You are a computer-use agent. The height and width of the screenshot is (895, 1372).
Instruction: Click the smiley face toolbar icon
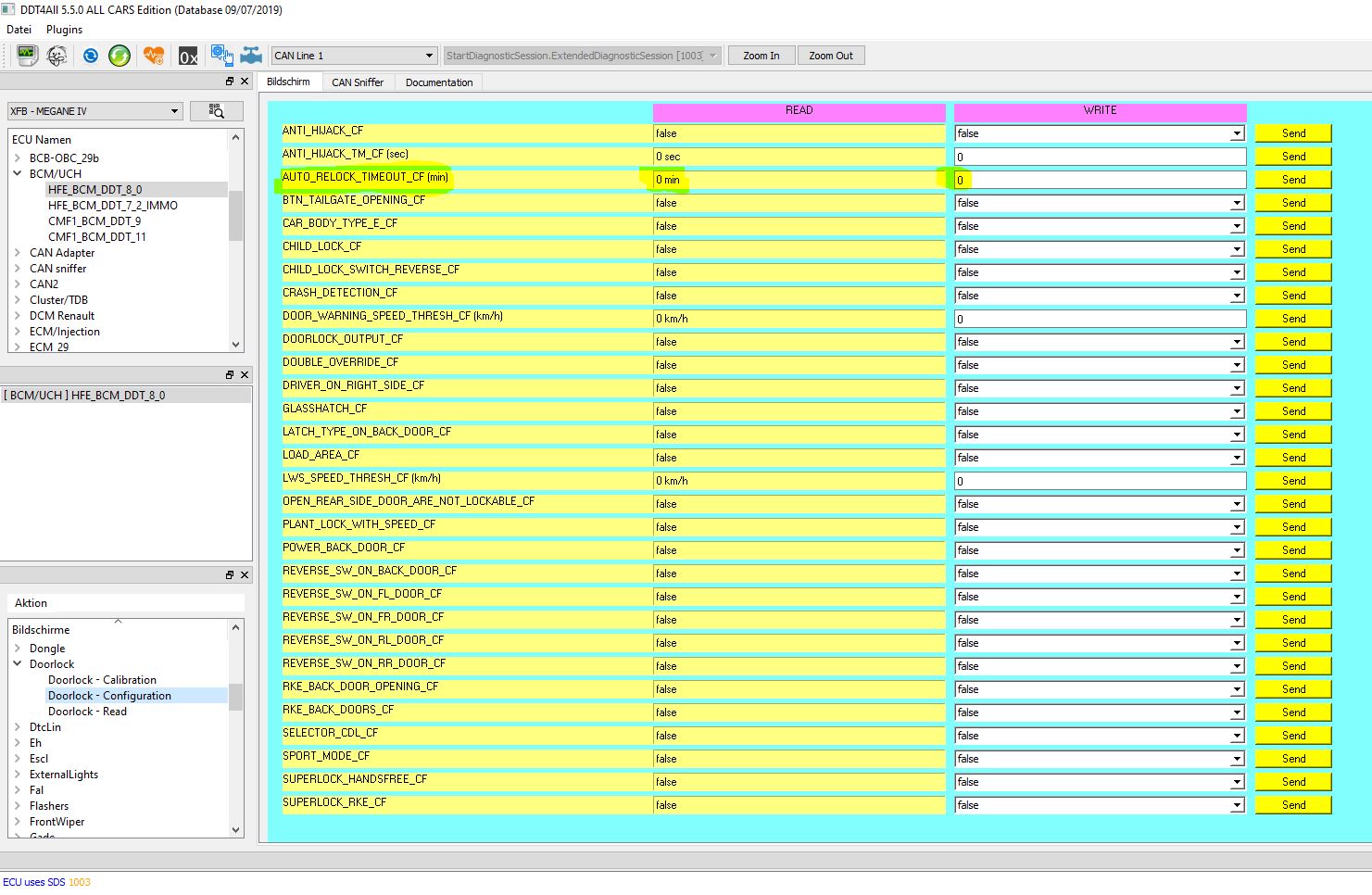(x=57, y=56)
